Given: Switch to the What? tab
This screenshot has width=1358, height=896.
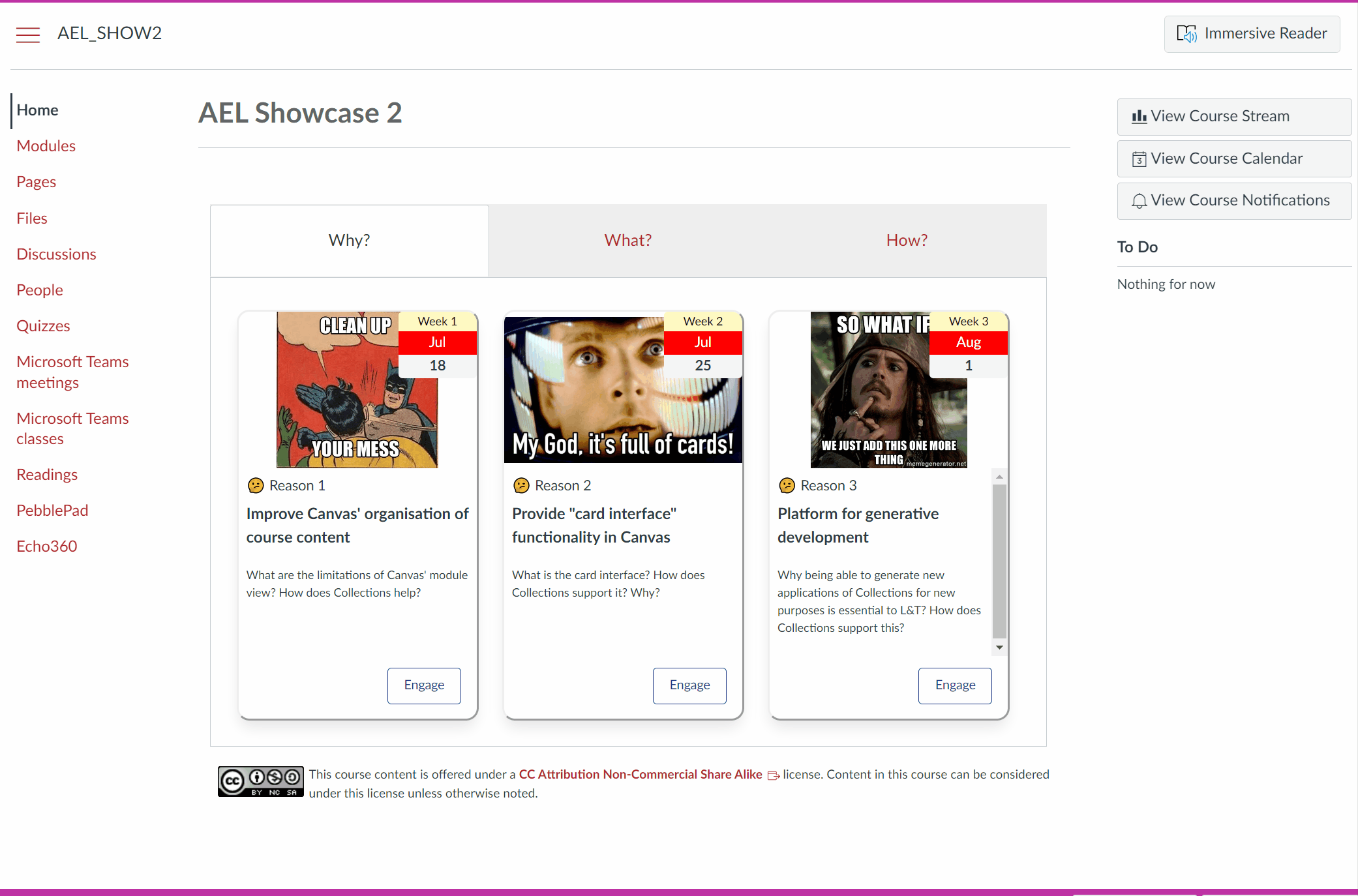Looking at the screenshot, I should click(627, 241).
